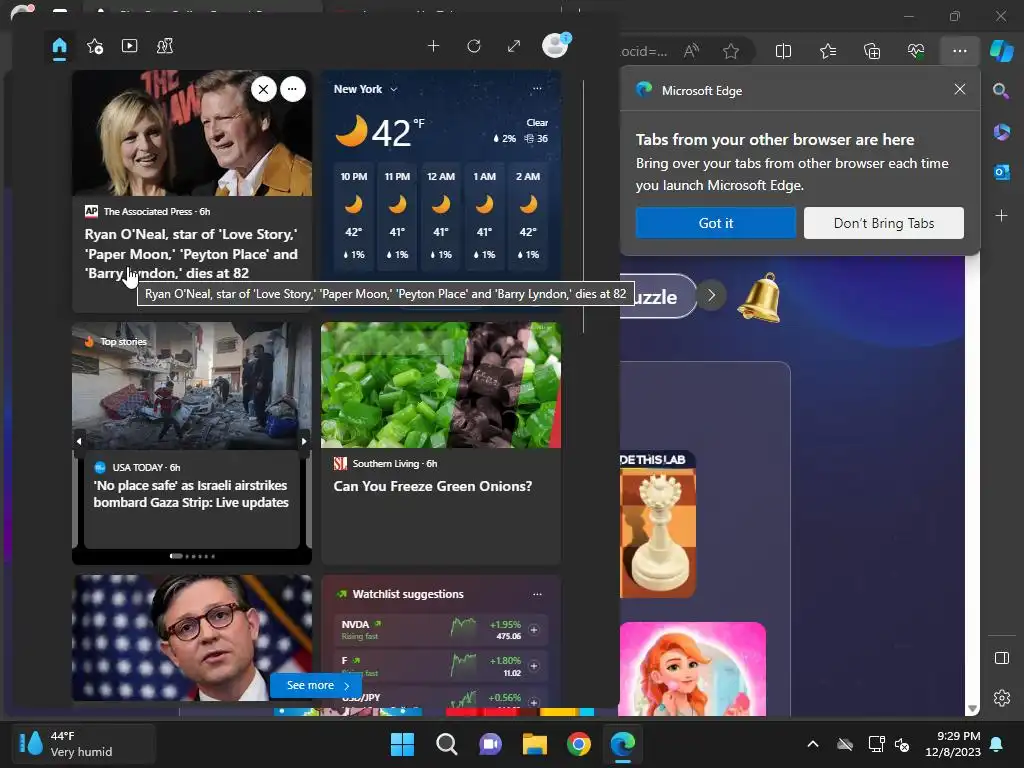The width and height of the screenshot is (1024, 768).
Task: Open the Play games tab icon in widgets
Action: pyautogui.click(x=165, y=46)
